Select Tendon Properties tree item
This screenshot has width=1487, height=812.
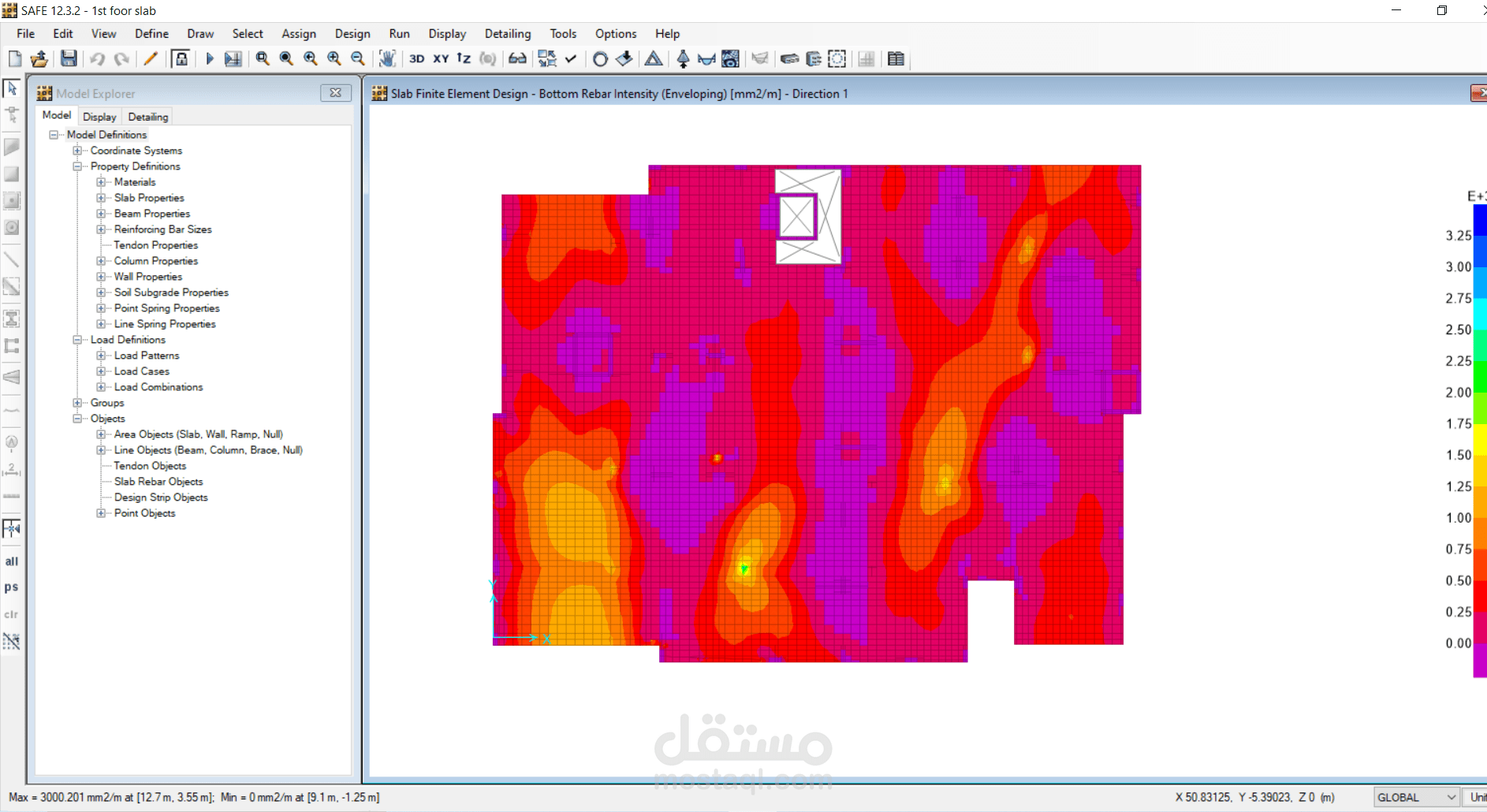[x=156, y=245]
